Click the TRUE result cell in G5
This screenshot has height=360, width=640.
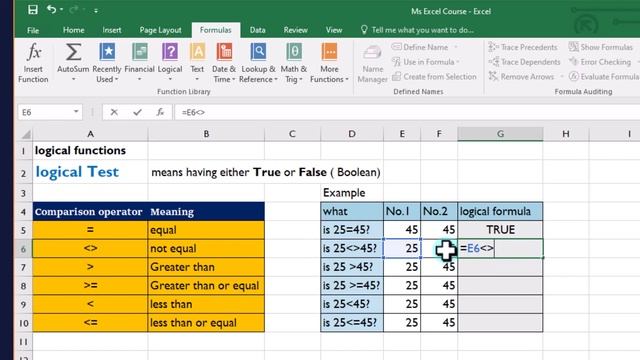click(500, 230)
